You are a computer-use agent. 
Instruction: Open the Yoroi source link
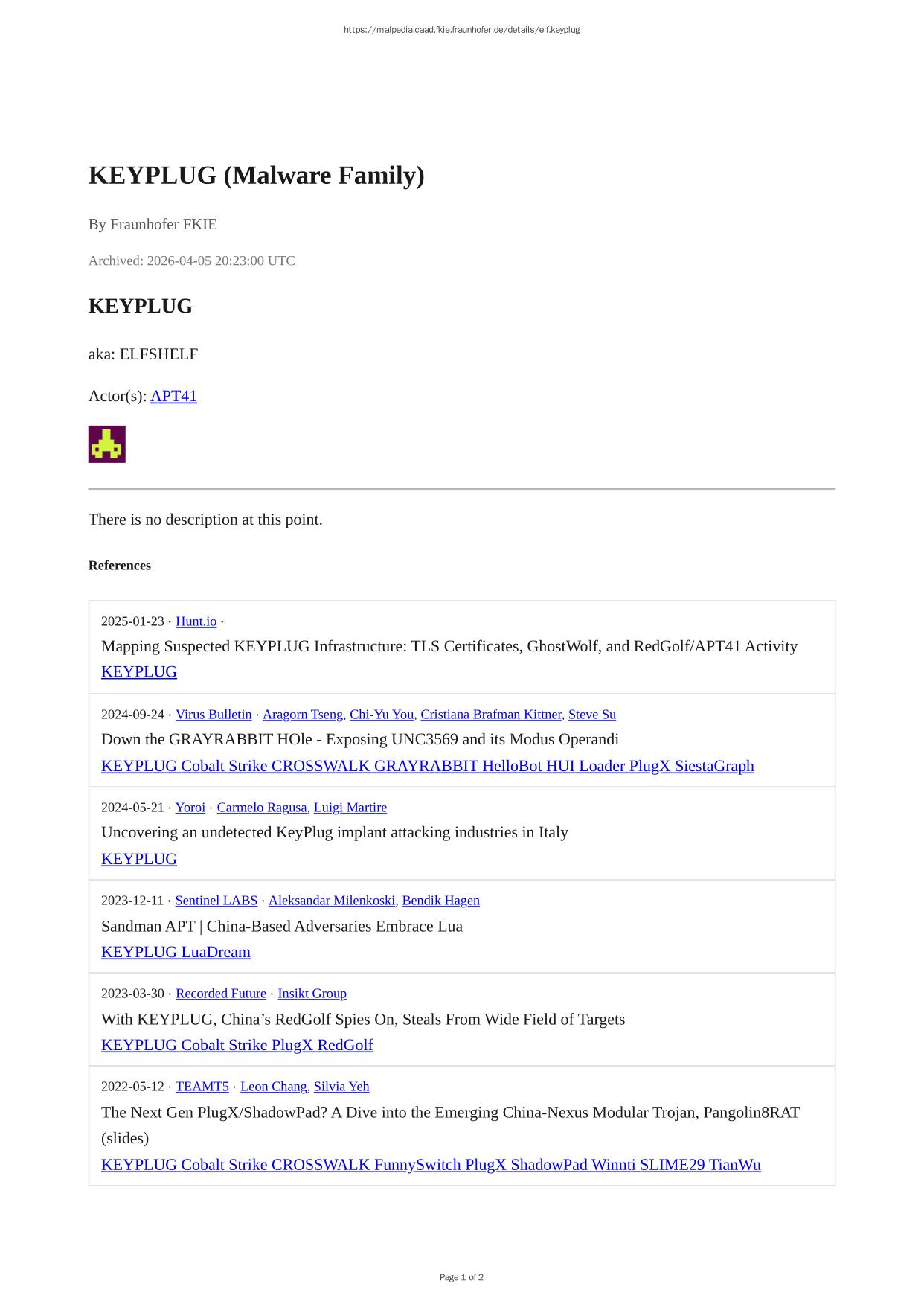pyautogui.click(x=190, y=808)
